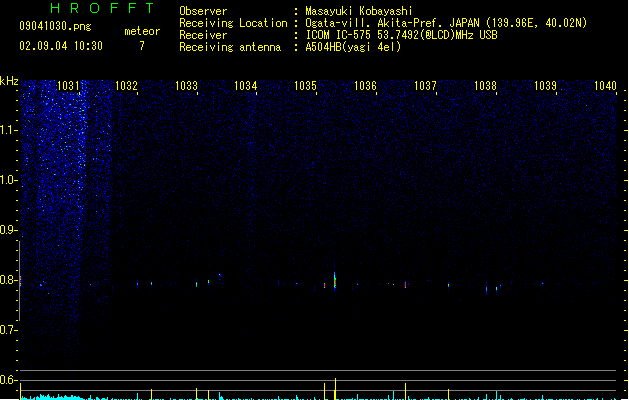Click the tallest yellow peak in bottom graph

pyautogui.click(x=335, y=389)
